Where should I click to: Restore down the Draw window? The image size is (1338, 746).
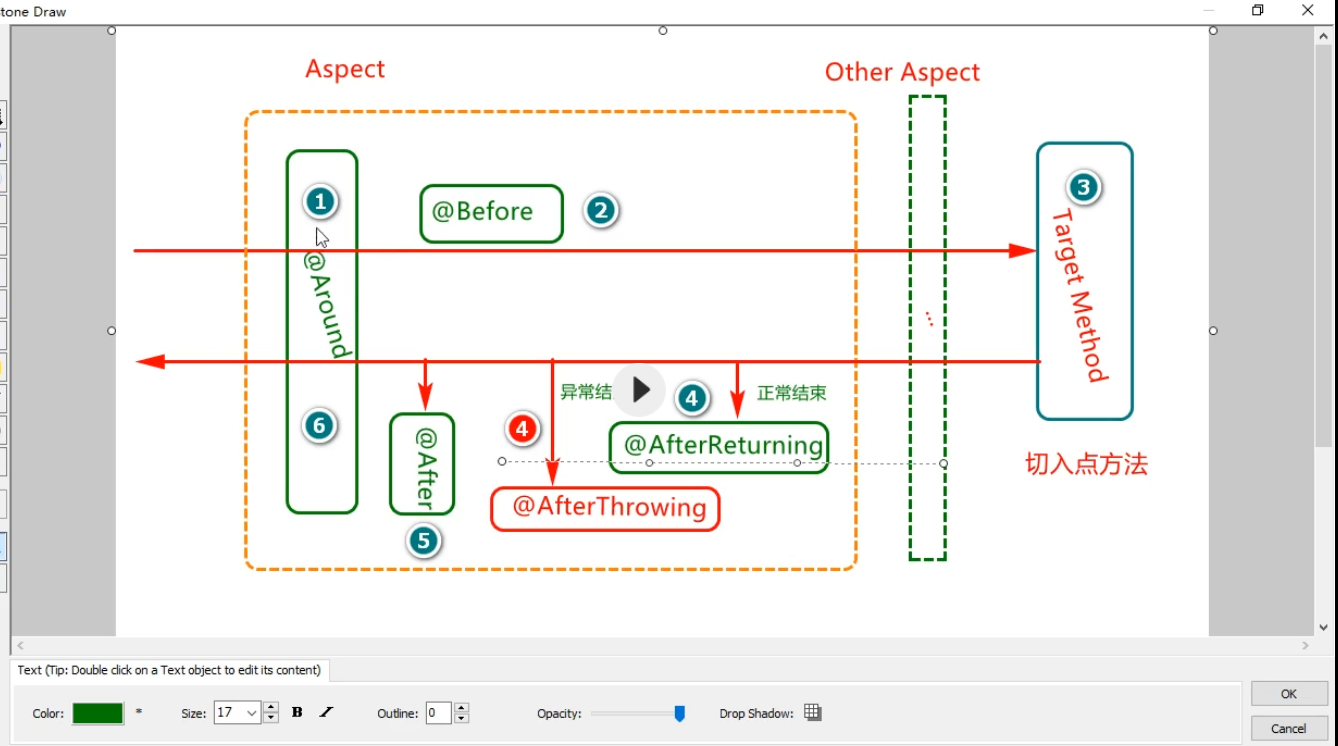(x=1258, y=10)
